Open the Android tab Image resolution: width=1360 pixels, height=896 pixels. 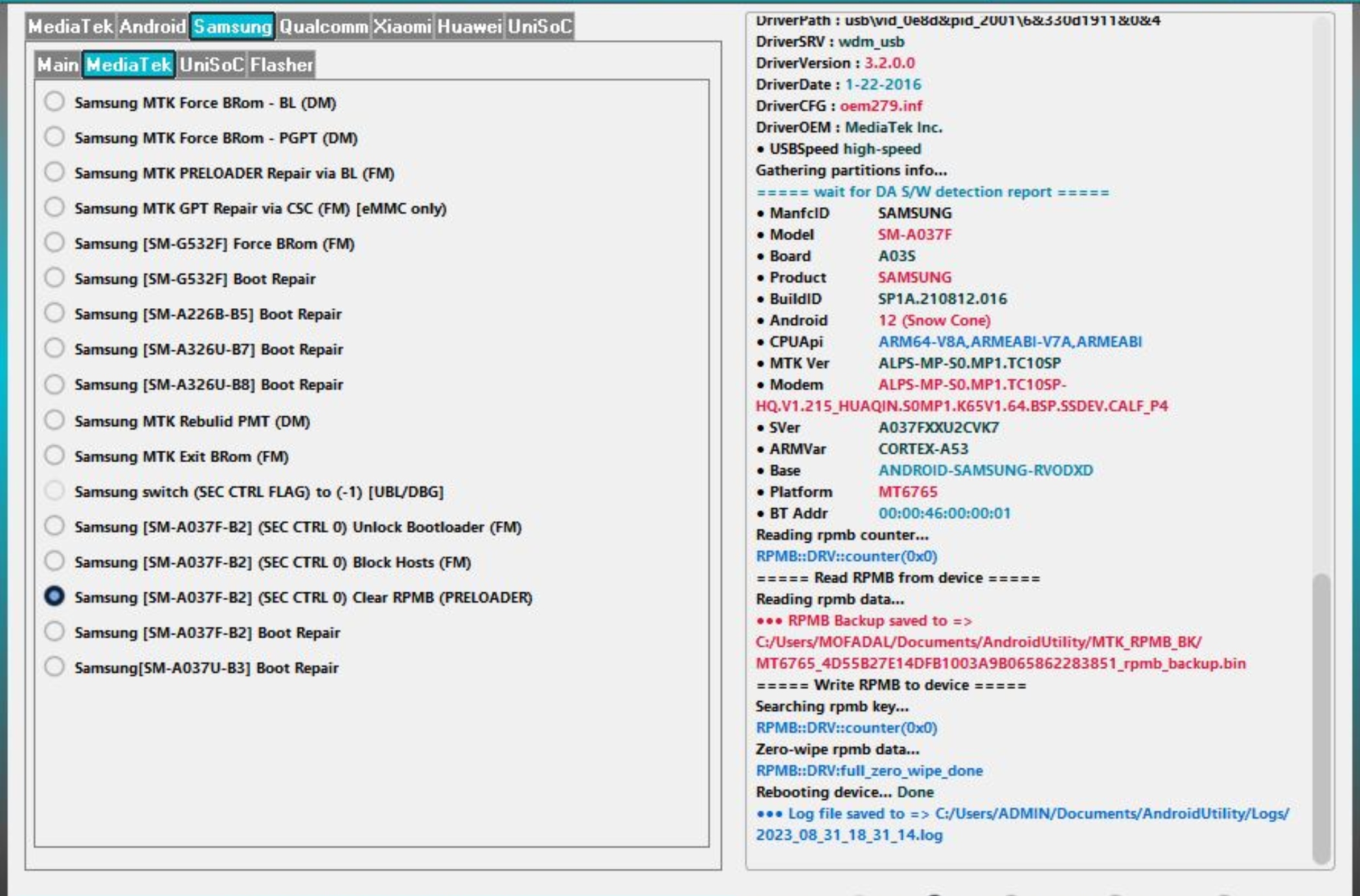point(153,27)
